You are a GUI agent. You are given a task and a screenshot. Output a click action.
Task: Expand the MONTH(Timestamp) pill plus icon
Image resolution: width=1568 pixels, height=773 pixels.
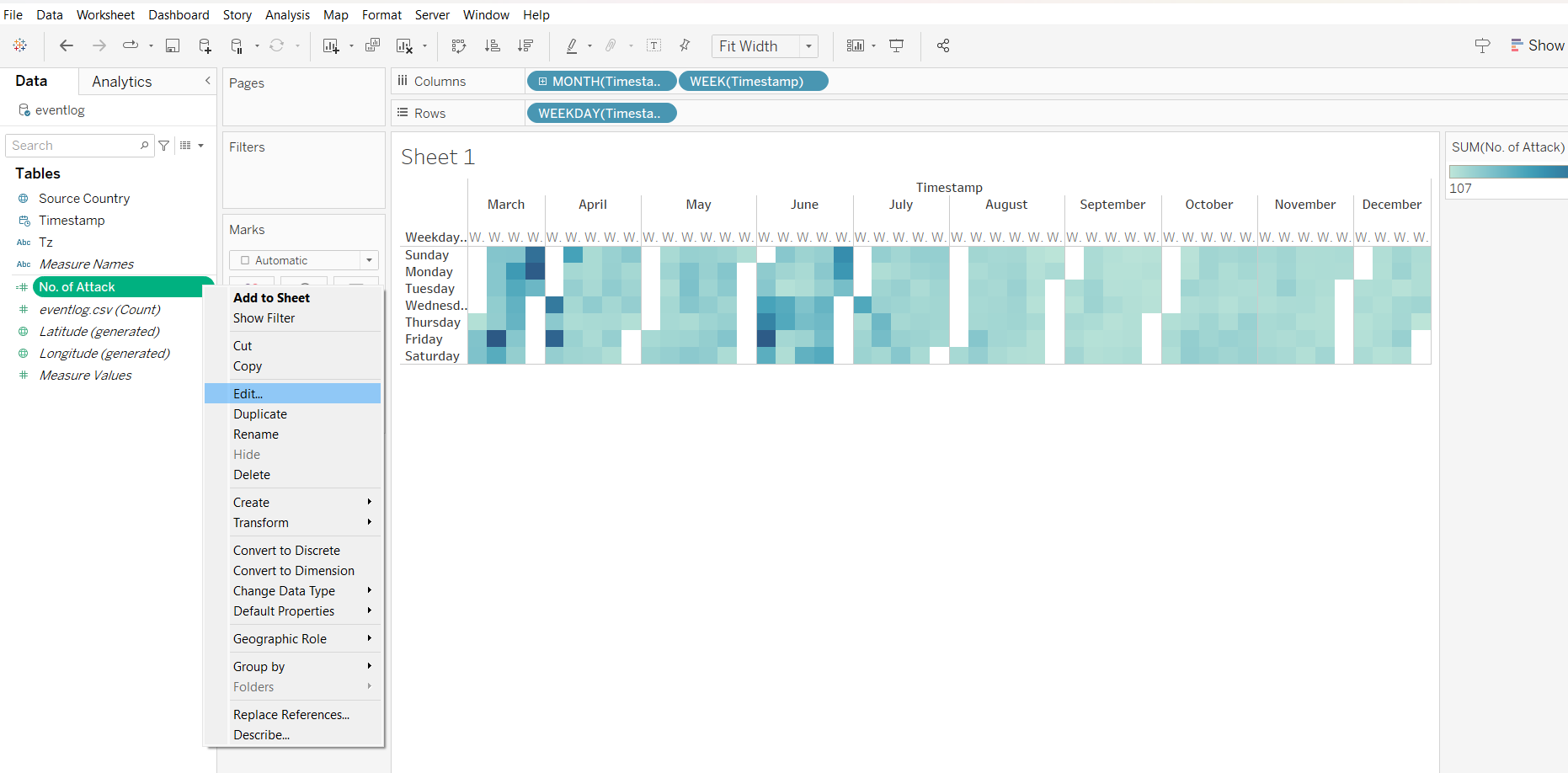543,82
